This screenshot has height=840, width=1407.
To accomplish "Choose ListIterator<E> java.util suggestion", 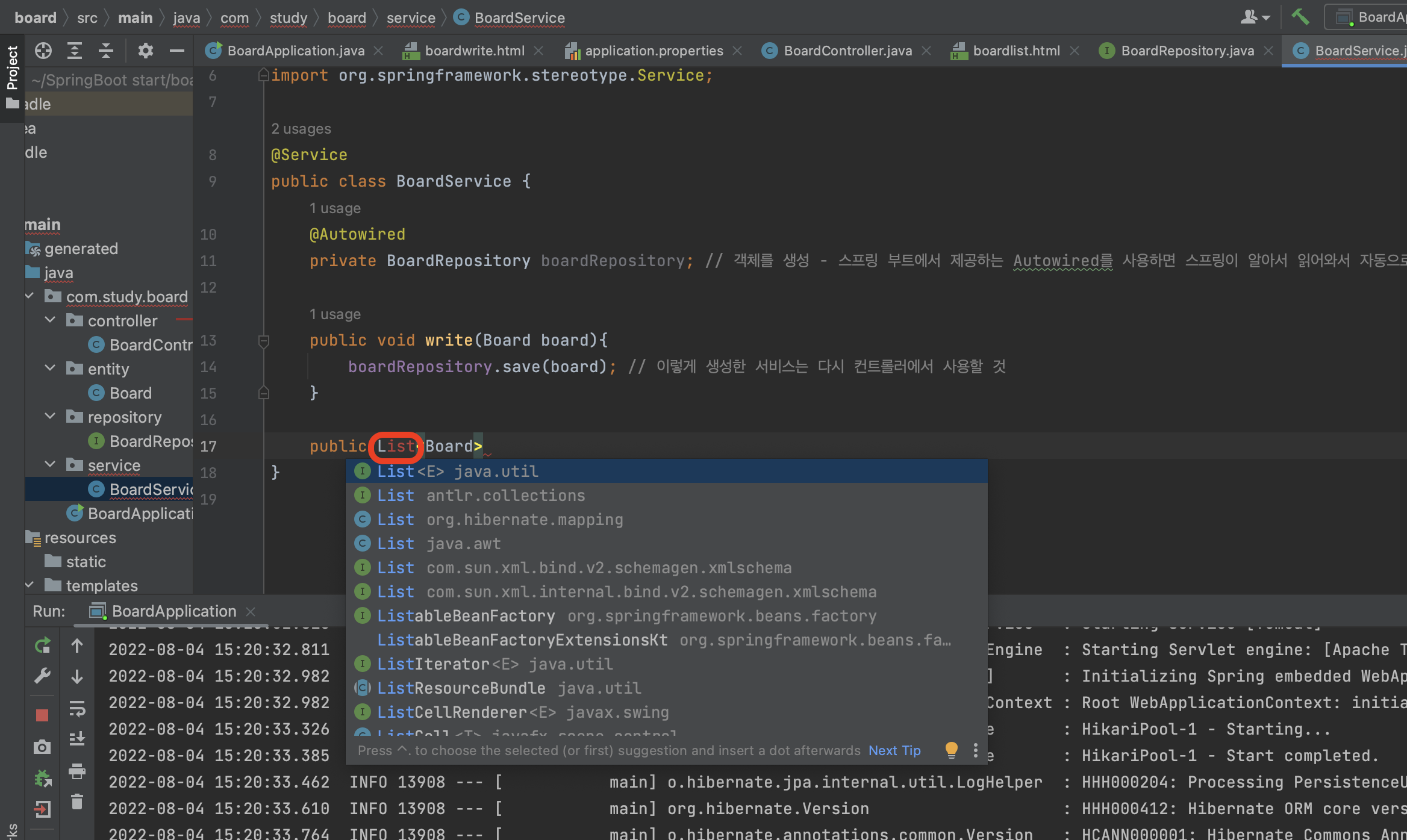I will click(667, 664).
